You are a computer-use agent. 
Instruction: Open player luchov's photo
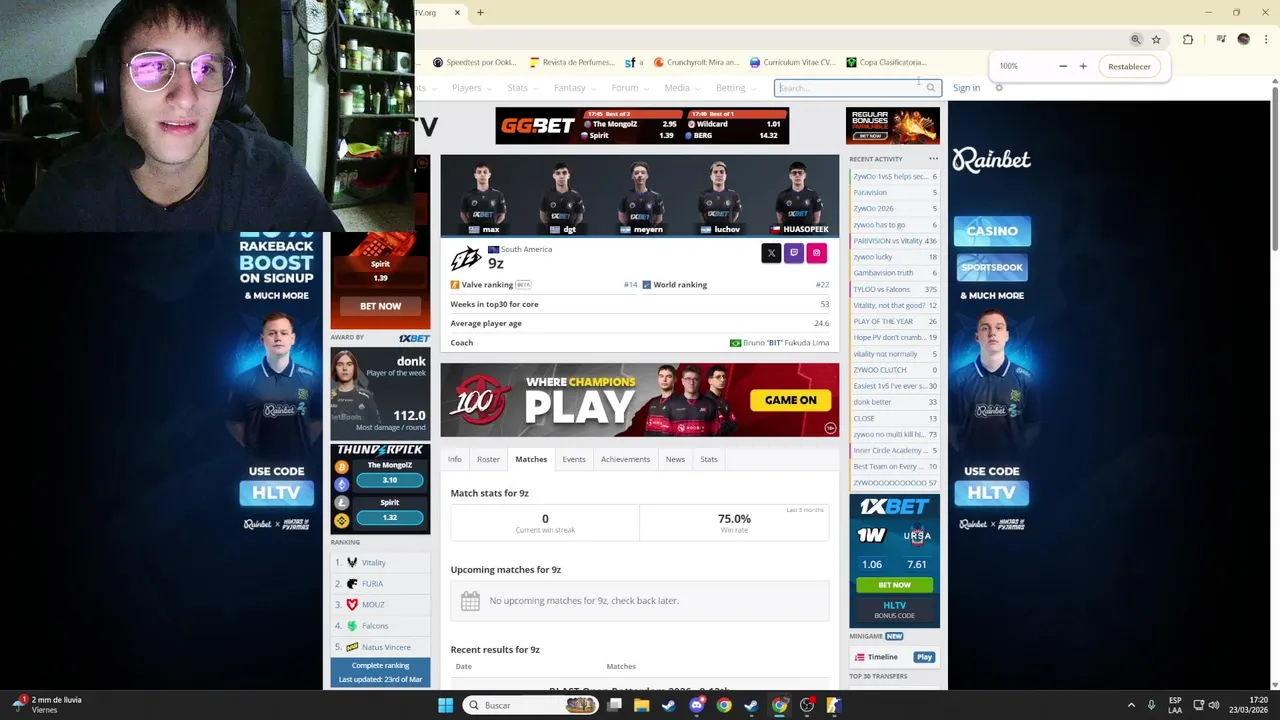[x=719, y=197]
